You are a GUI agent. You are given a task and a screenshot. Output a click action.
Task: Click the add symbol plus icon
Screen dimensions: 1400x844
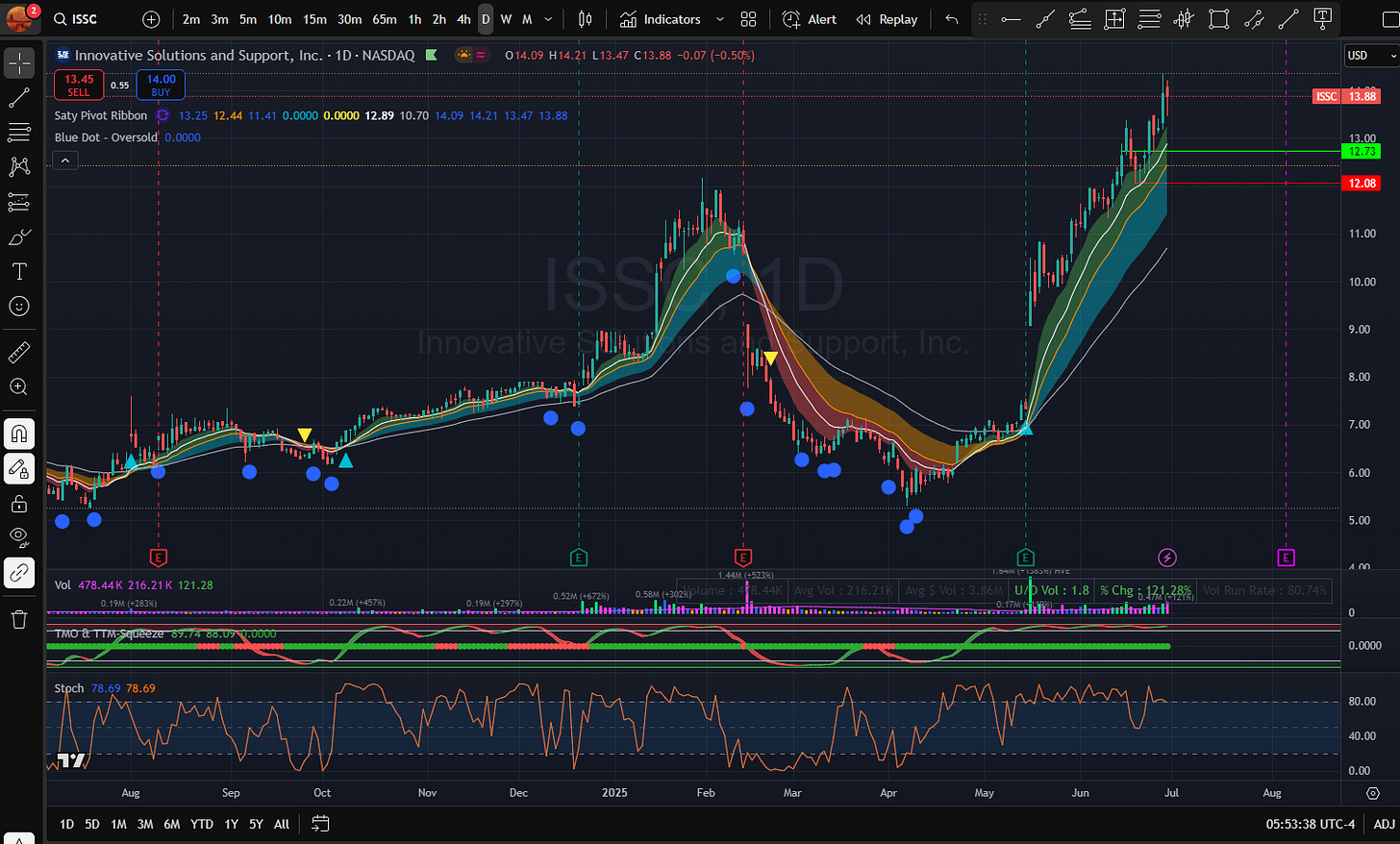coord(151,19)
